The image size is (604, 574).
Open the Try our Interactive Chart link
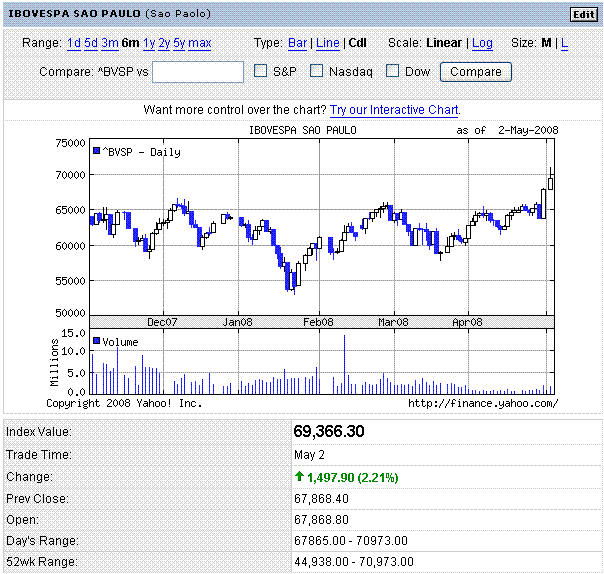click(395, 109)
